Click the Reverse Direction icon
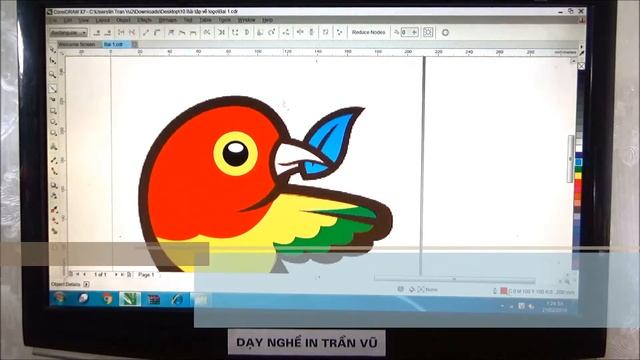Viewport: 640px width, 360px height. (x=207, y=32)
